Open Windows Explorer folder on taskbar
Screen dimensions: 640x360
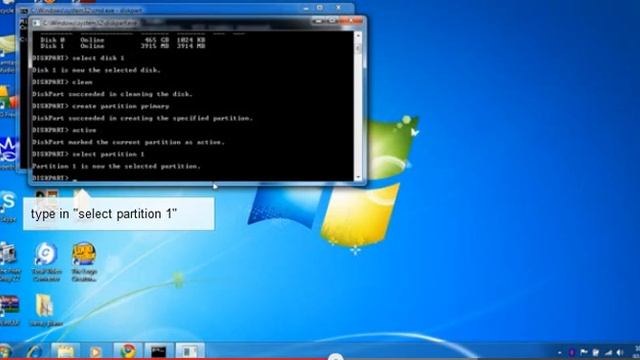pyautogui.click(x=65, y=351)
